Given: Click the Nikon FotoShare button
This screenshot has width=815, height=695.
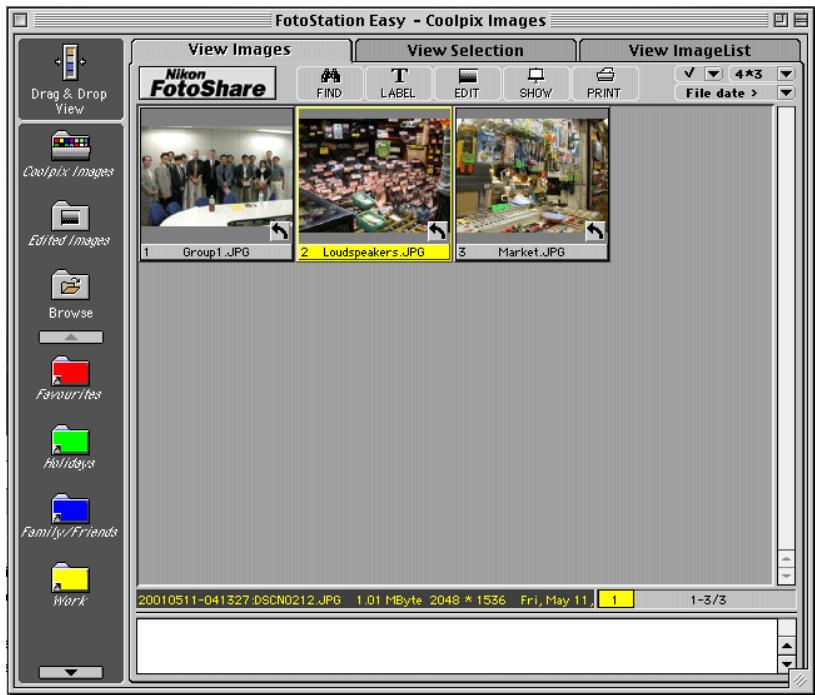Looking at the screenshot, I should point(207,83).
